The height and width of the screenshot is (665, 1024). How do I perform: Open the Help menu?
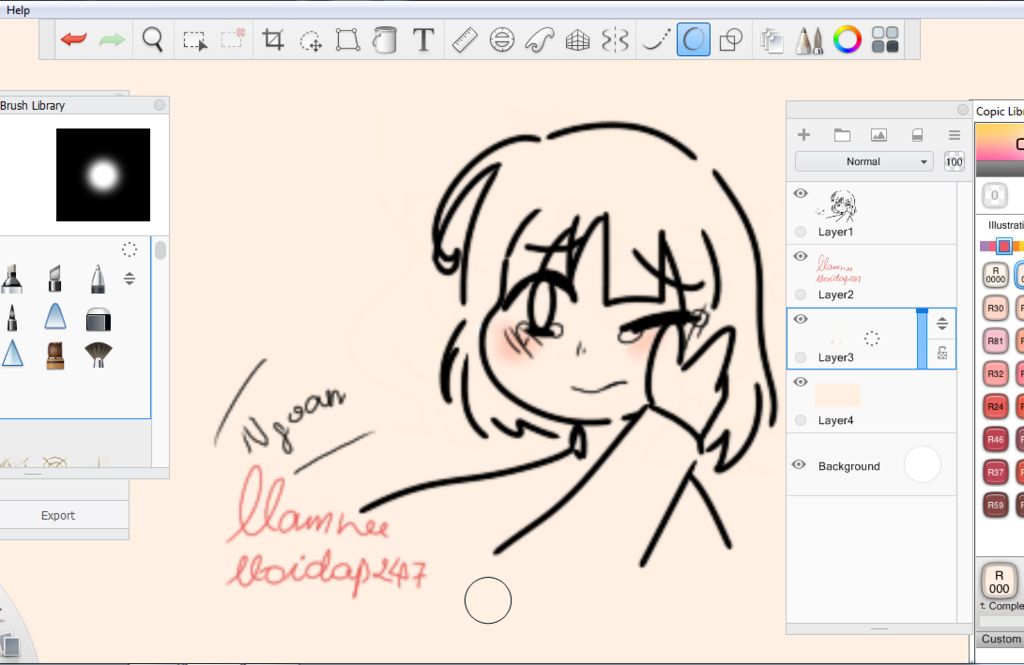coord(18,10)
